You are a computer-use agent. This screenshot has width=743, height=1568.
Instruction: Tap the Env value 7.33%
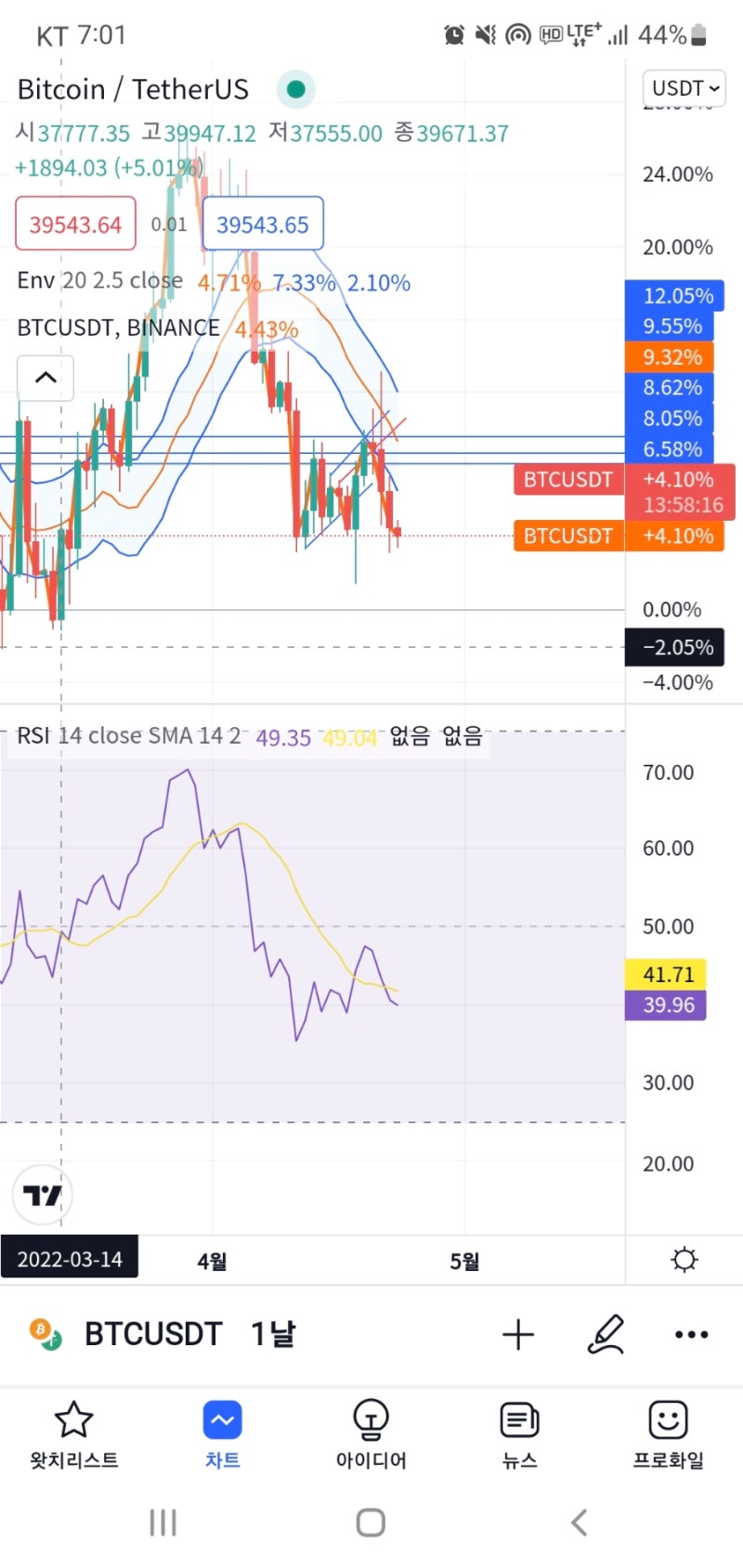click(304, 283)
